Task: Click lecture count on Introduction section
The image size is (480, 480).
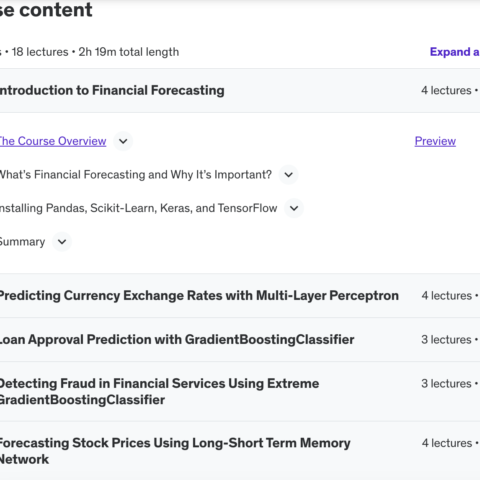Action: click(x=446, y=91)
